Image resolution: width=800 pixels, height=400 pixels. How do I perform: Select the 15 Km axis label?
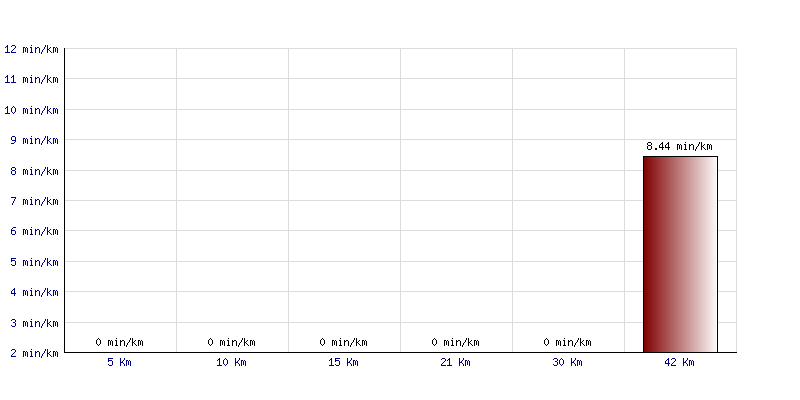343,362
